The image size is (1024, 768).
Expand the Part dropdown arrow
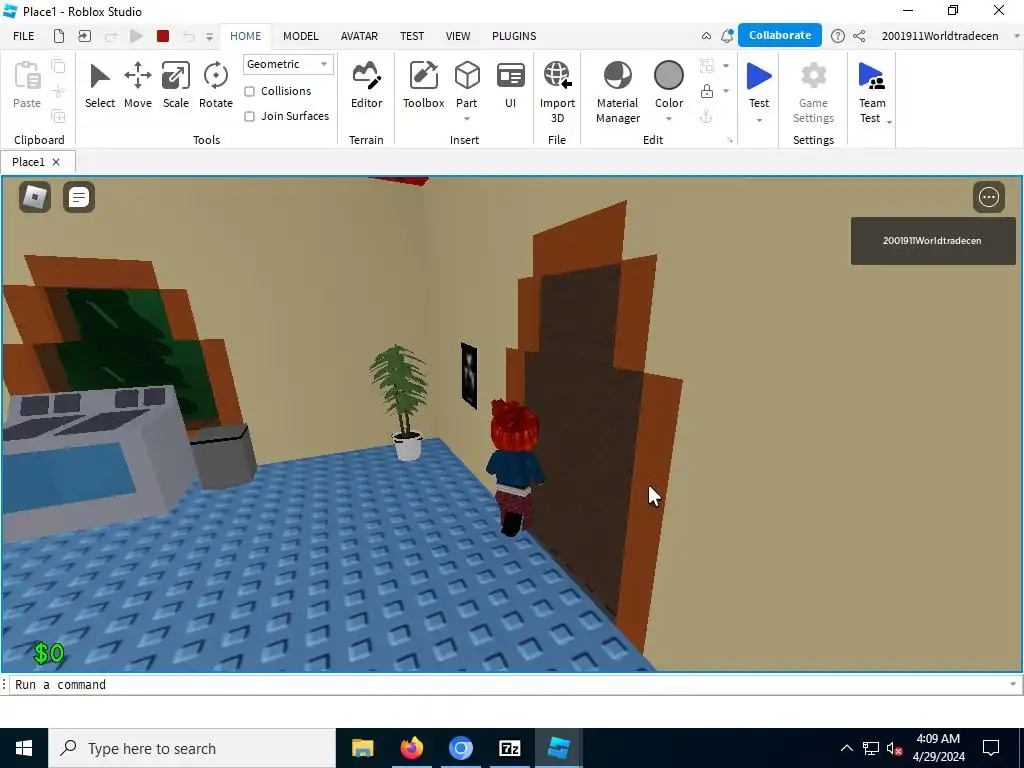click(x=467, y=119)
